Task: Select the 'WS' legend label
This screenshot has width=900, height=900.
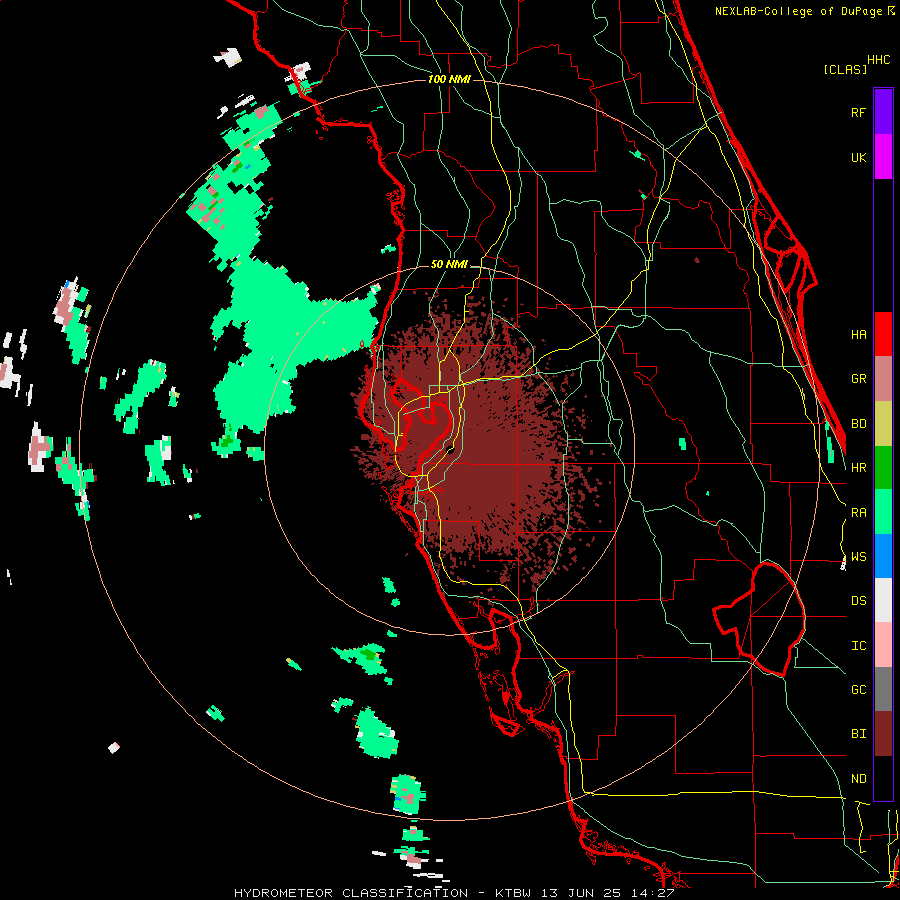Action: (858, 557)
